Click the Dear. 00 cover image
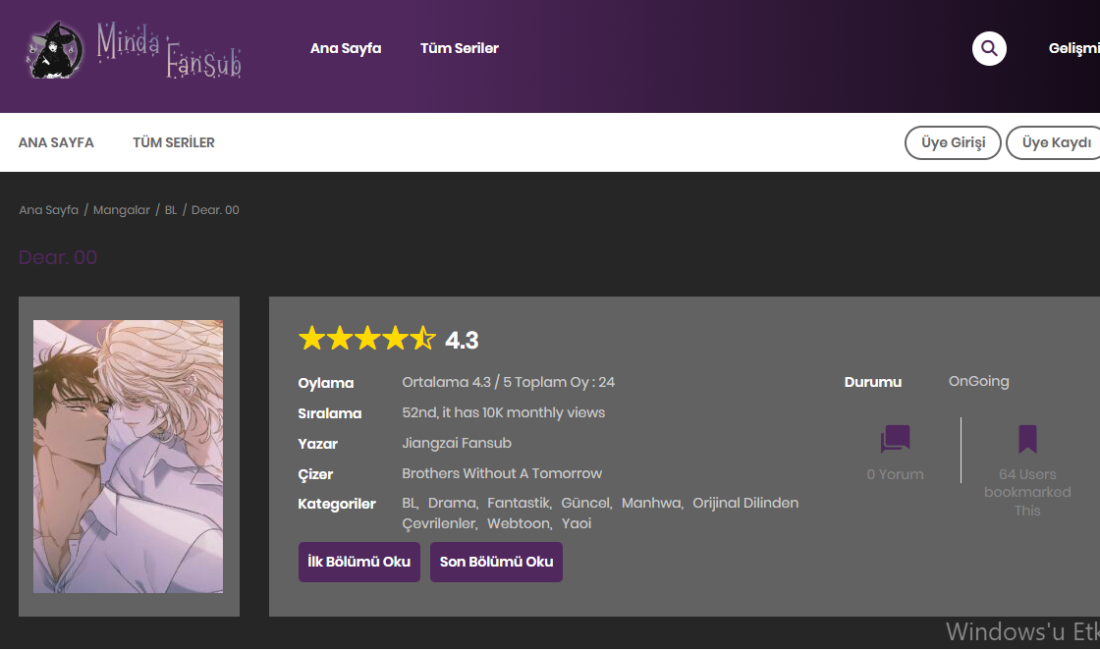The height and width of the screenshot is (650, 1100). (x=128, y=456)
